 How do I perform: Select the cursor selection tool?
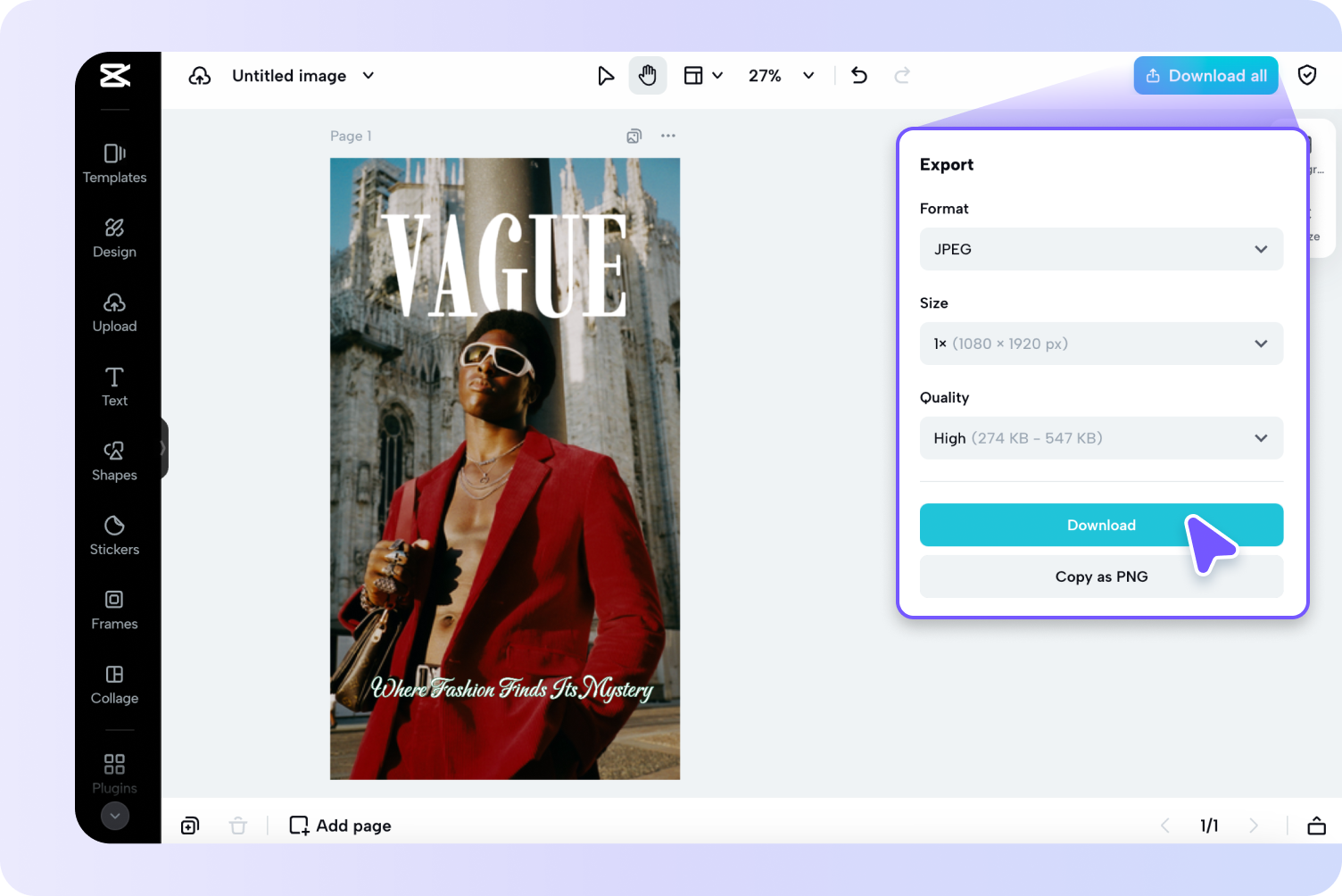(x=606, y=75)
